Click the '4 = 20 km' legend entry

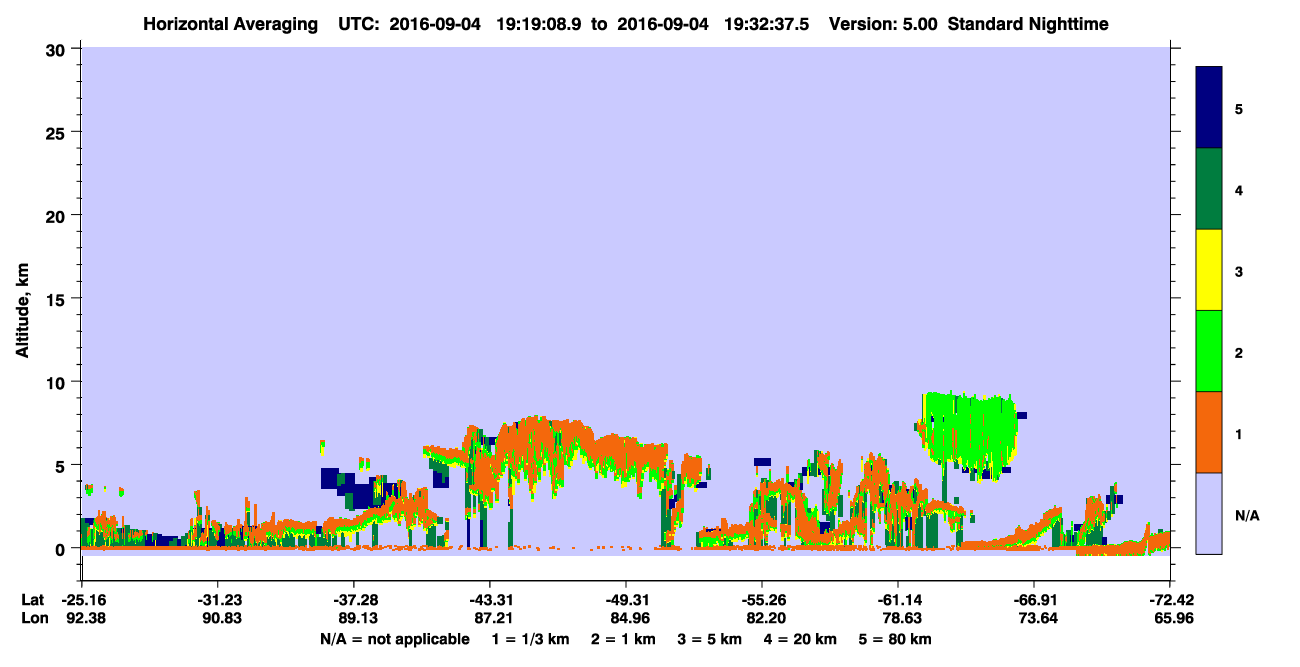802,639
